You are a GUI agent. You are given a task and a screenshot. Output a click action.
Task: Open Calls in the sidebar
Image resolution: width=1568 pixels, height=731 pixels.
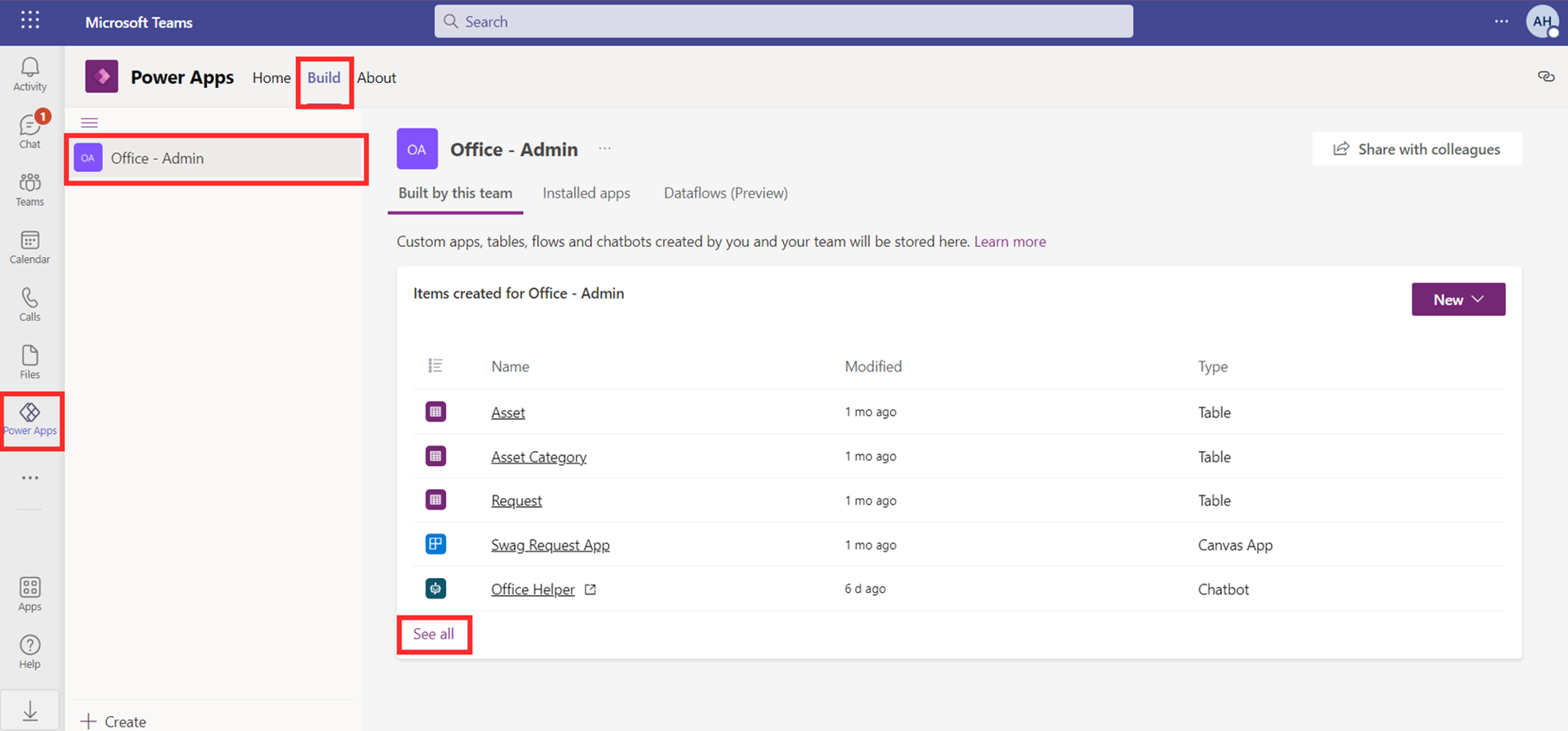point(30,305)
